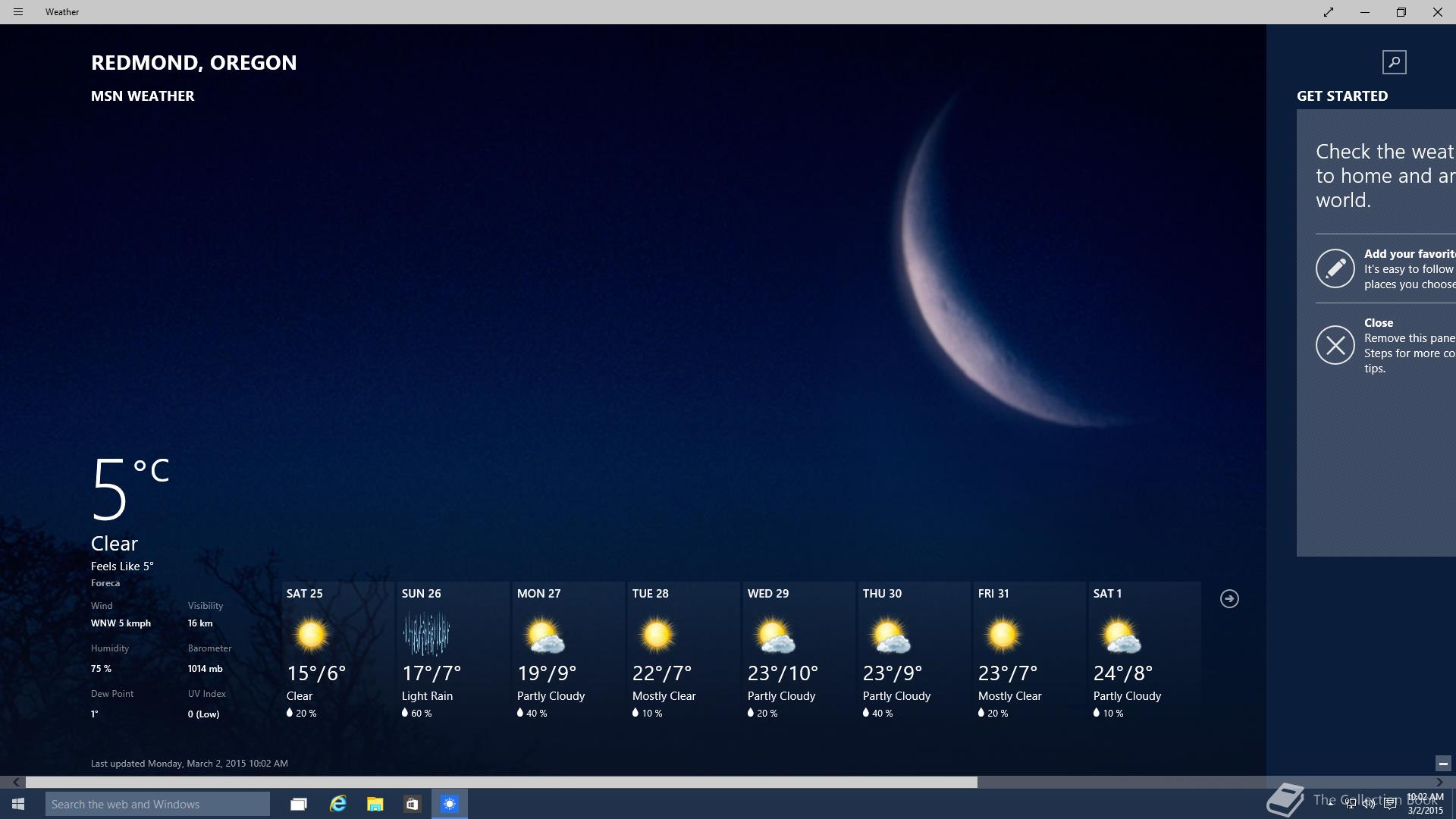This screenshot has height=819, width=1456.
Task: Click in the Search the web and Windows box
Action: pos(158,804)
